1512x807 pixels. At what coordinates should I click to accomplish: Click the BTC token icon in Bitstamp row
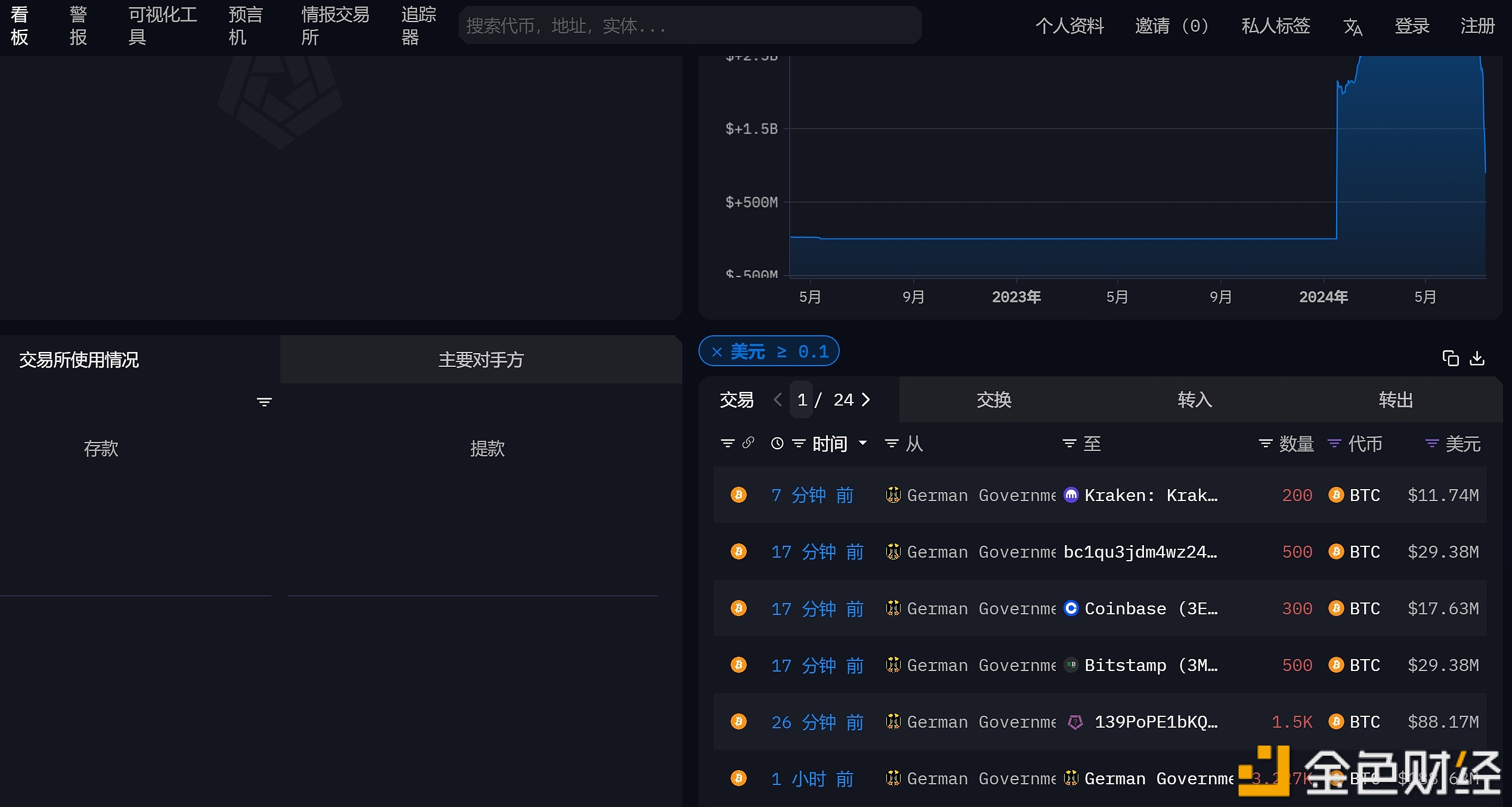pyautogui.click(x=1336, y=664)
